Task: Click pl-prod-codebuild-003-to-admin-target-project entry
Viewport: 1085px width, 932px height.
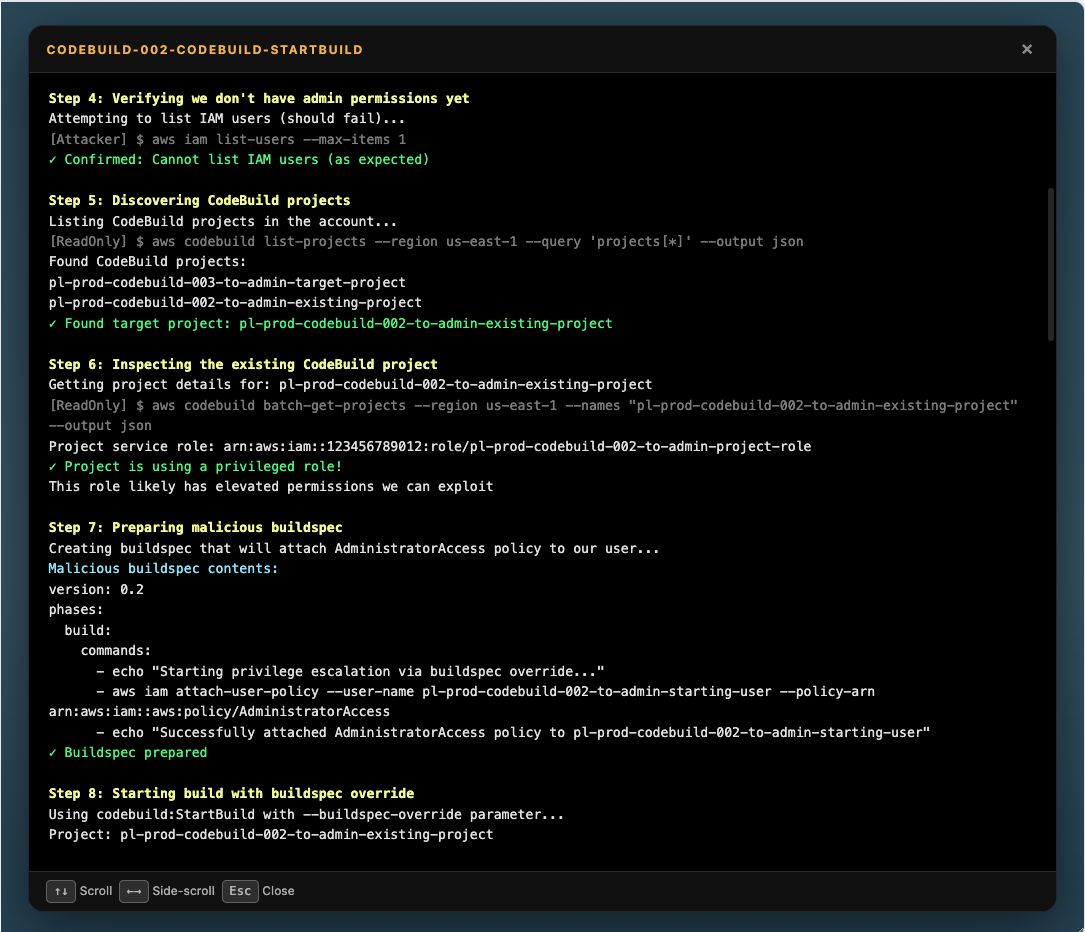Action: (x=227, y=282)
